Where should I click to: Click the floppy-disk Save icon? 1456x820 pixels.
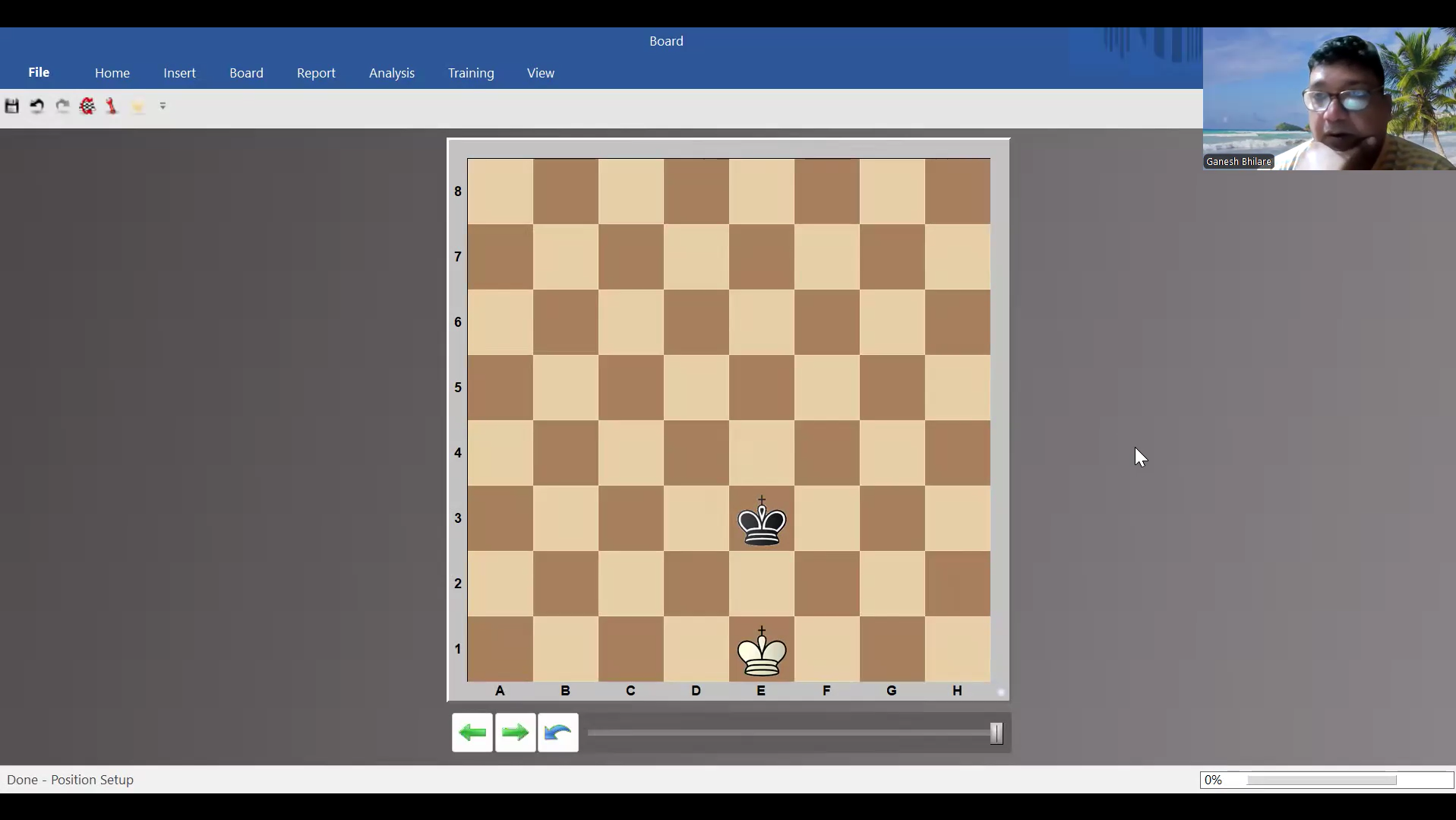[x=12, y=106]
